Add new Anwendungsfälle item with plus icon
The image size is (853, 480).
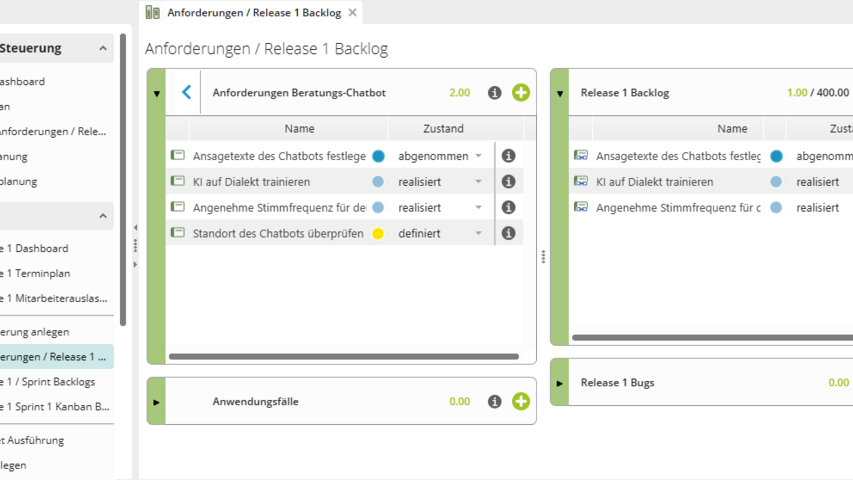pyautogui.click(x=521, y=402)
